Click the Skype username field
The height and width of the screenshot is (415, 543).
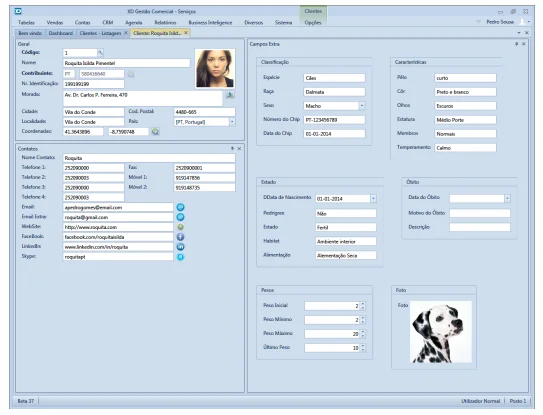[118, 257]
